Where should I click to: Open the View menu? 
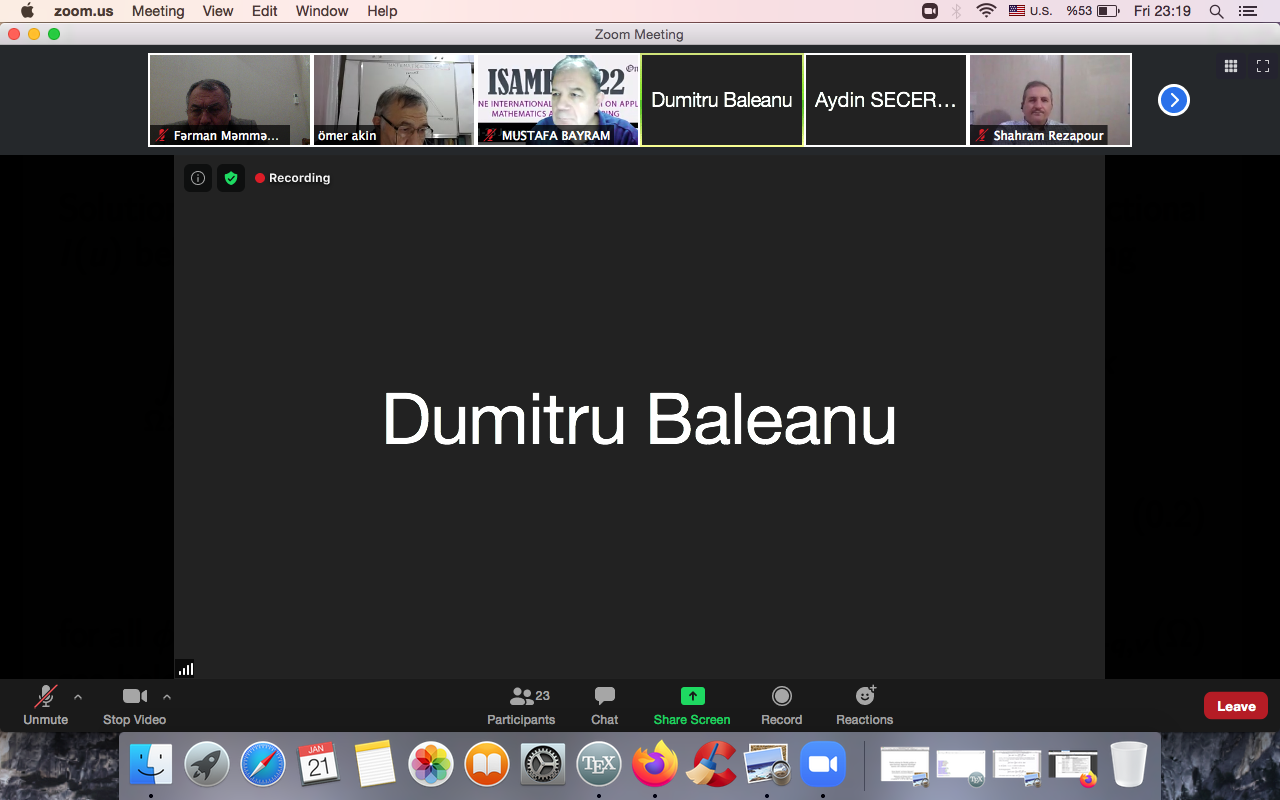(218, 11)
